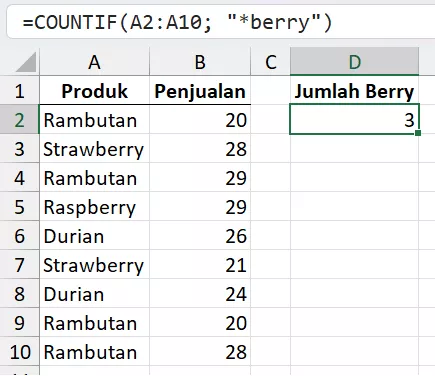Click the Penjualan header cell
This screenshot has width=435, height=376.
(200, 91)
